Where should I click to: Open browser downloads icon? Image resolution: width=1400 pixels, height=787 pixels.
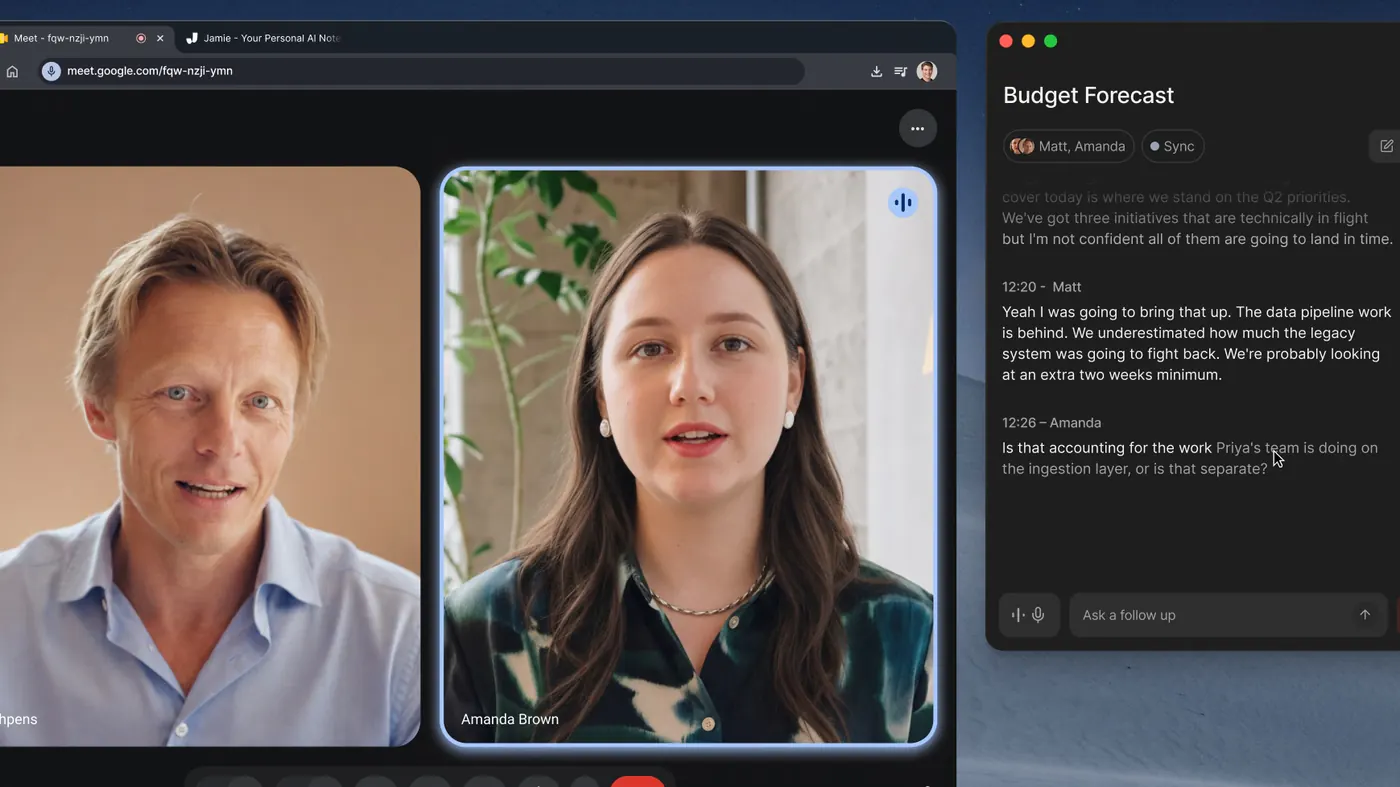point(876,71)
